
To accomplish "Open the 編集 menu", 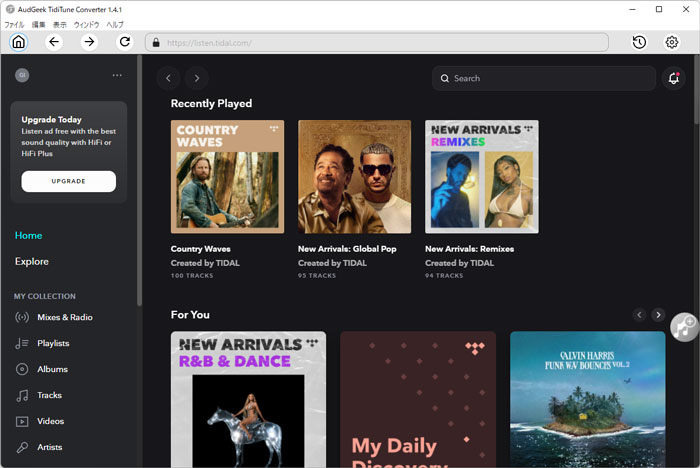I will point(39,25).
